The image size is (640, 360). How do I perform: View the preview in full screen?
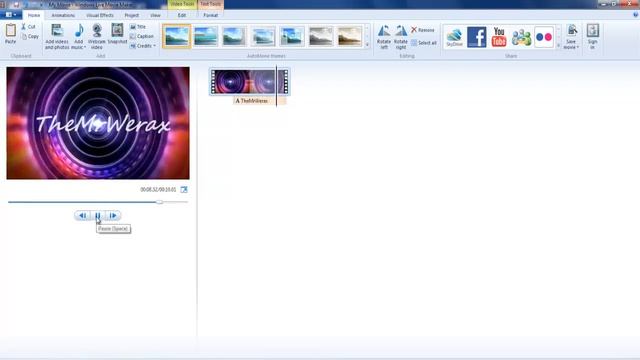pyautogui.click(x=184, y=189)
